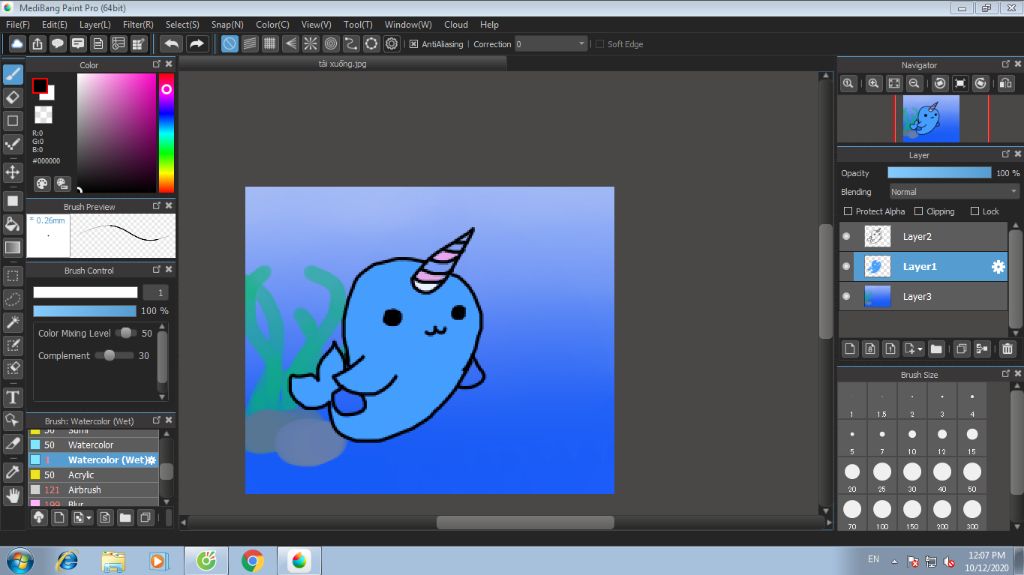Enable the Soft Edge checkbox
The width and height of the screenshot is (1024, 575).
[600, 44]
